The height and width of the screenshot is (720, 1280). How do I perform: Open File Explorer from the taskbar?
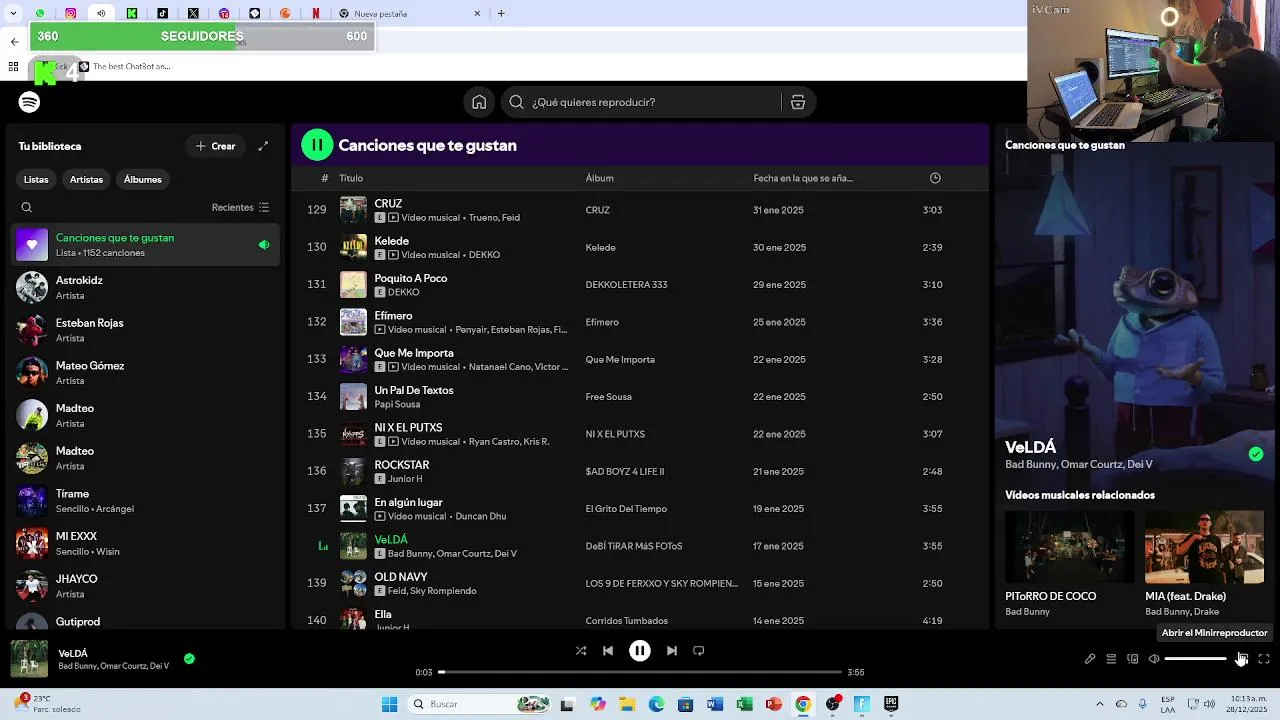pyautogui.click(x=627, y=704)
